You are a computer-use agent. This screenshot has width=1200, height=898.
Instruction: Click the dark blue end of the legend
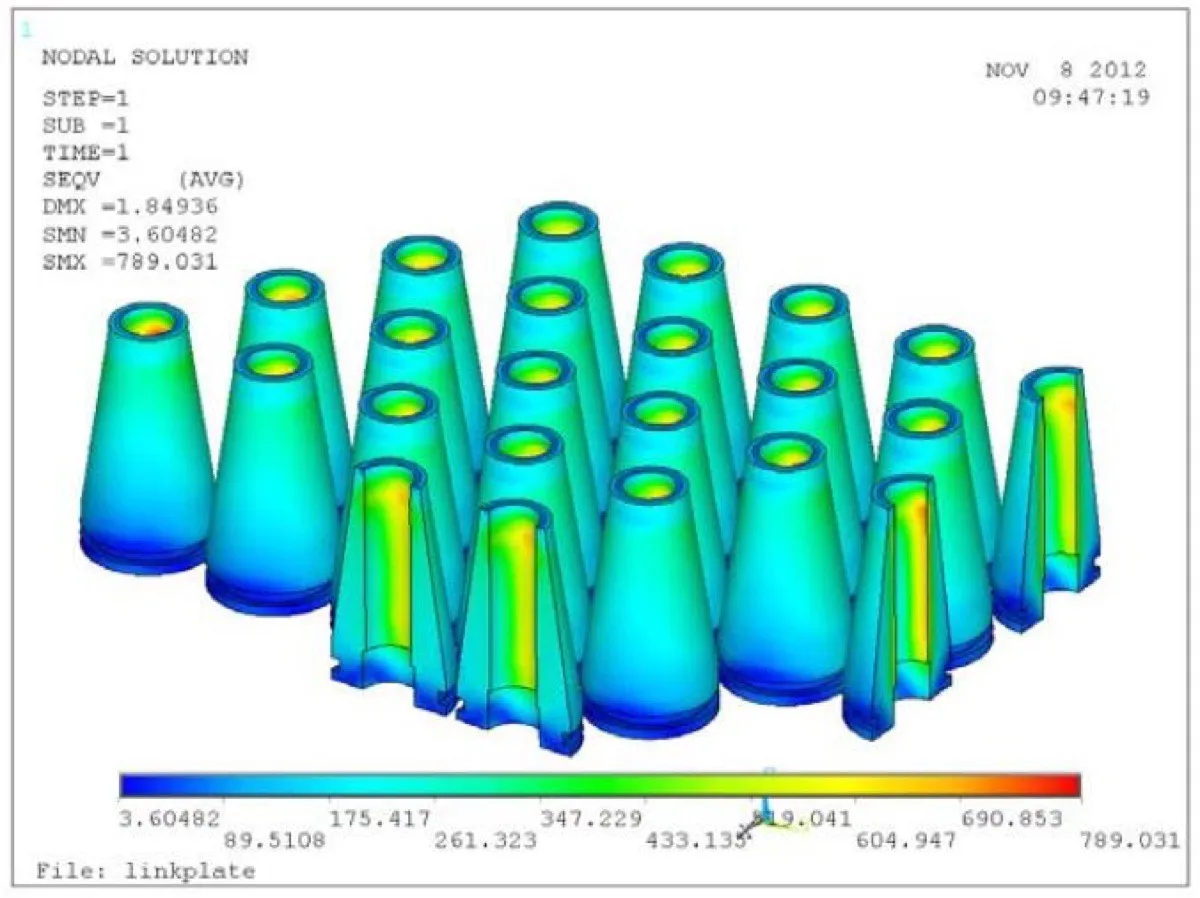[138, 785]
